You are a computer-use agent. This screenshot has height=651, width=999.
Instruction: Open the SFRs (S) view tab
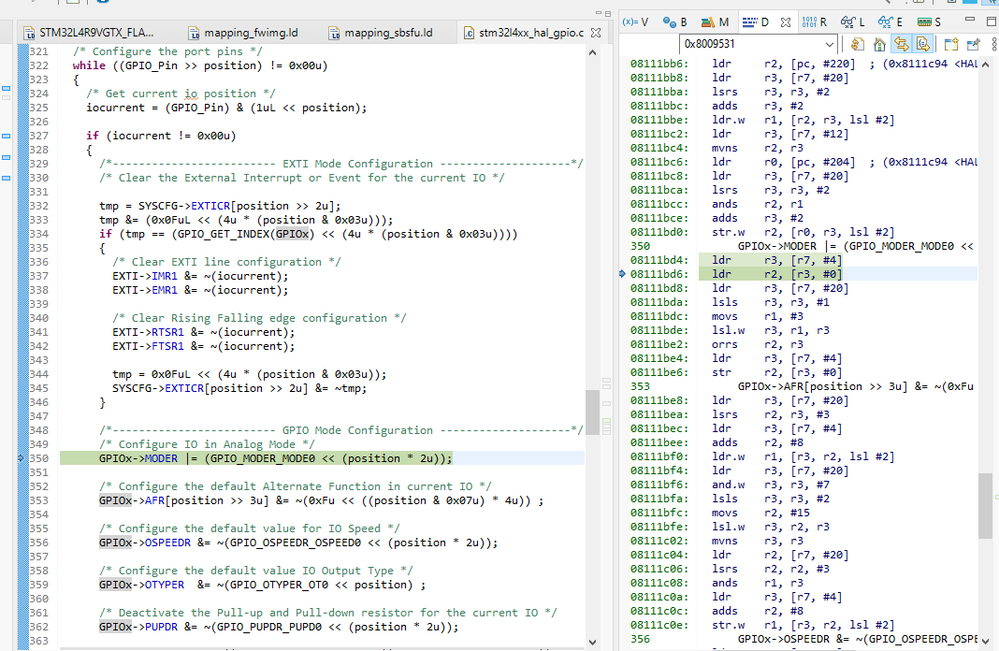[x=929, y=22]
